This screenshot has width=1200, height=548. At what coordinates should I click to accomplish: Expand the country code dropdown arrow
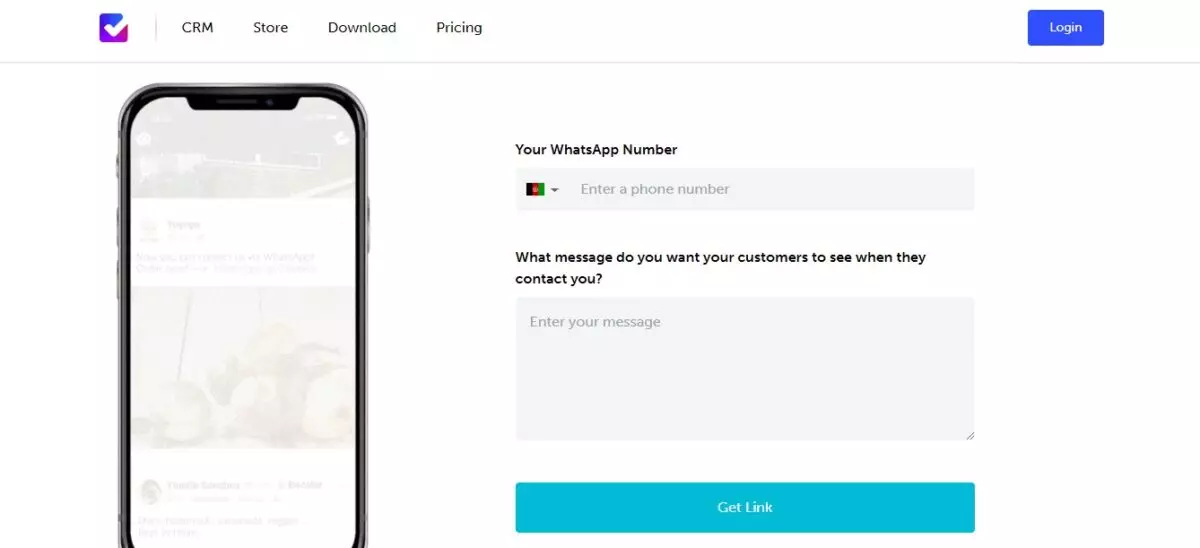[x=555, y=190]
